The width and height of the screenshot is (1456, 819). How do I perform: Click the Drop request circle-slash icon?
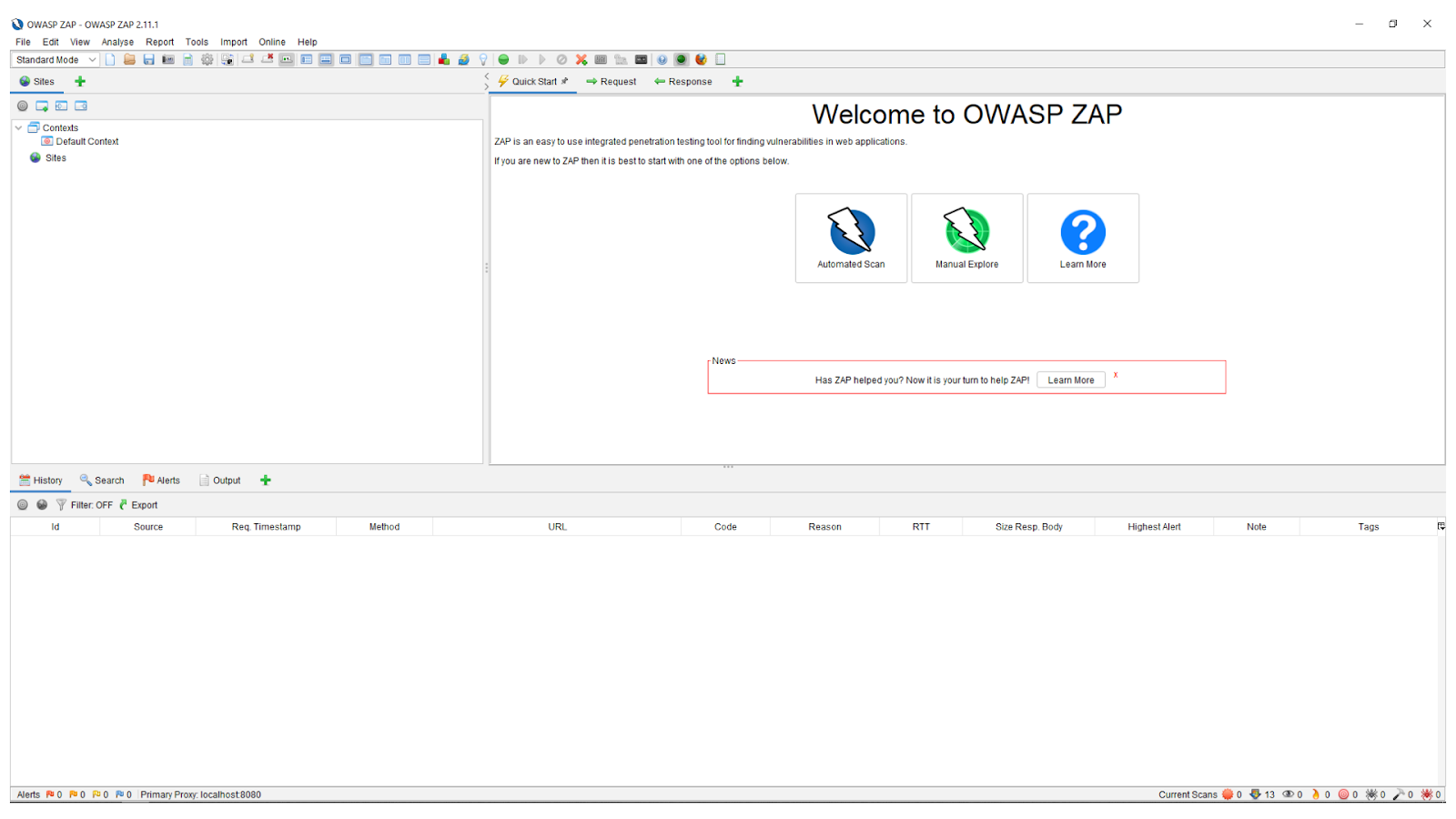[x=561, y=59]
